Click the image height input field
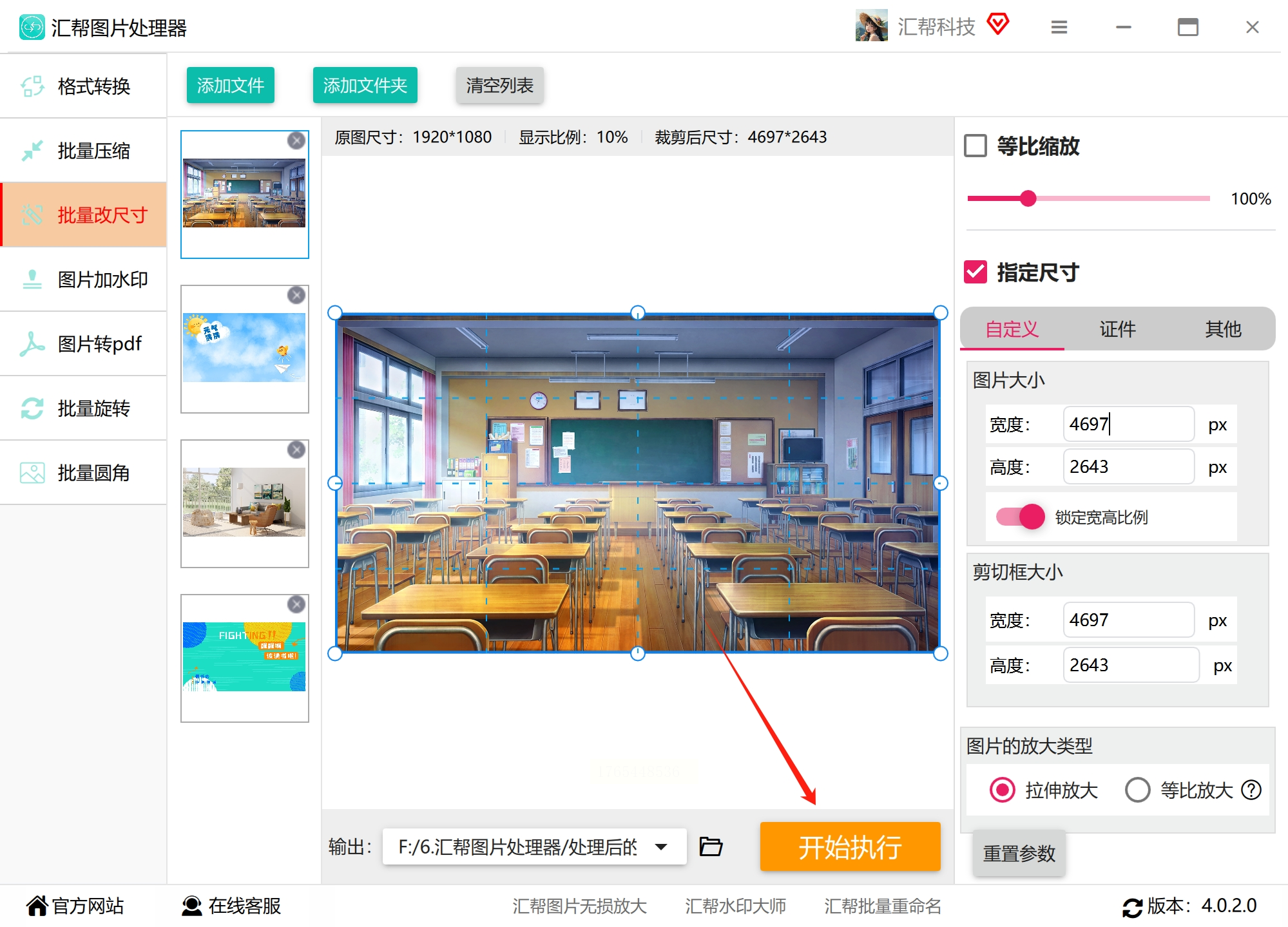1288x927 pixels. tap(1128, 466)
